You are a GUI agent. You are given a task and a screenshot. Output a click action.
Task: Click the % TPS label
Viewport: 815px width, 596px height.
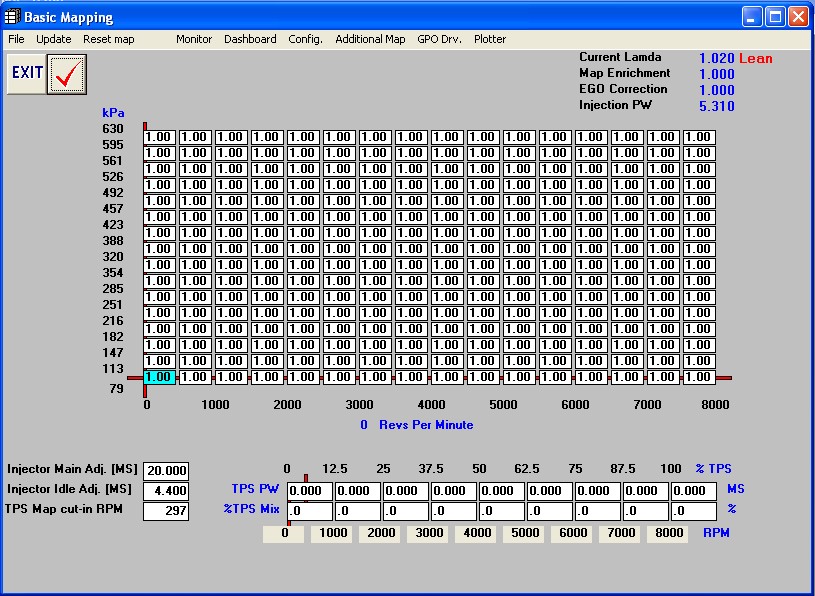[714, 469]
